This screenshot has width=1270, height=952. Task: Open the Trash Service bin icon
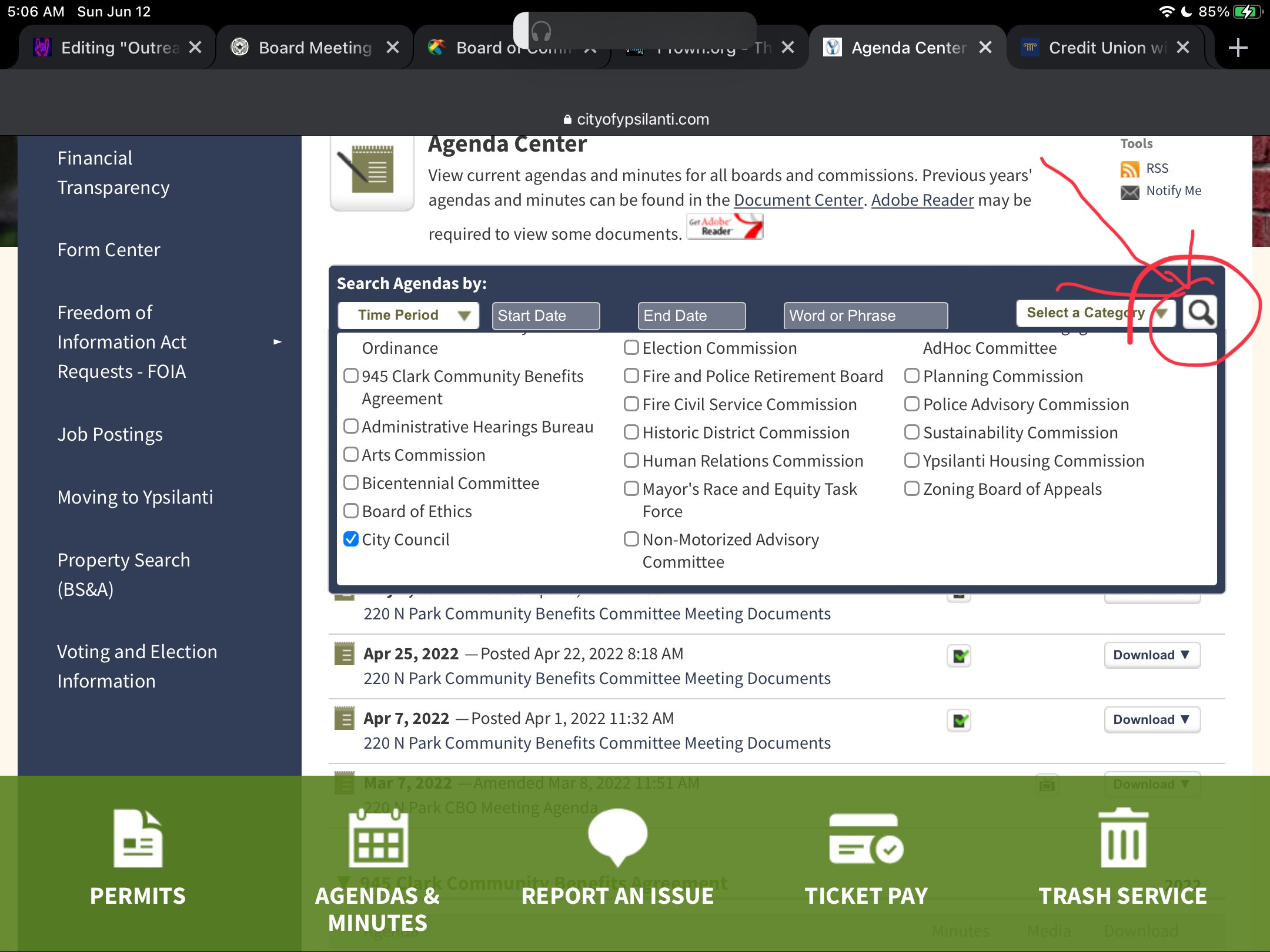click(x=1122, y=839)
